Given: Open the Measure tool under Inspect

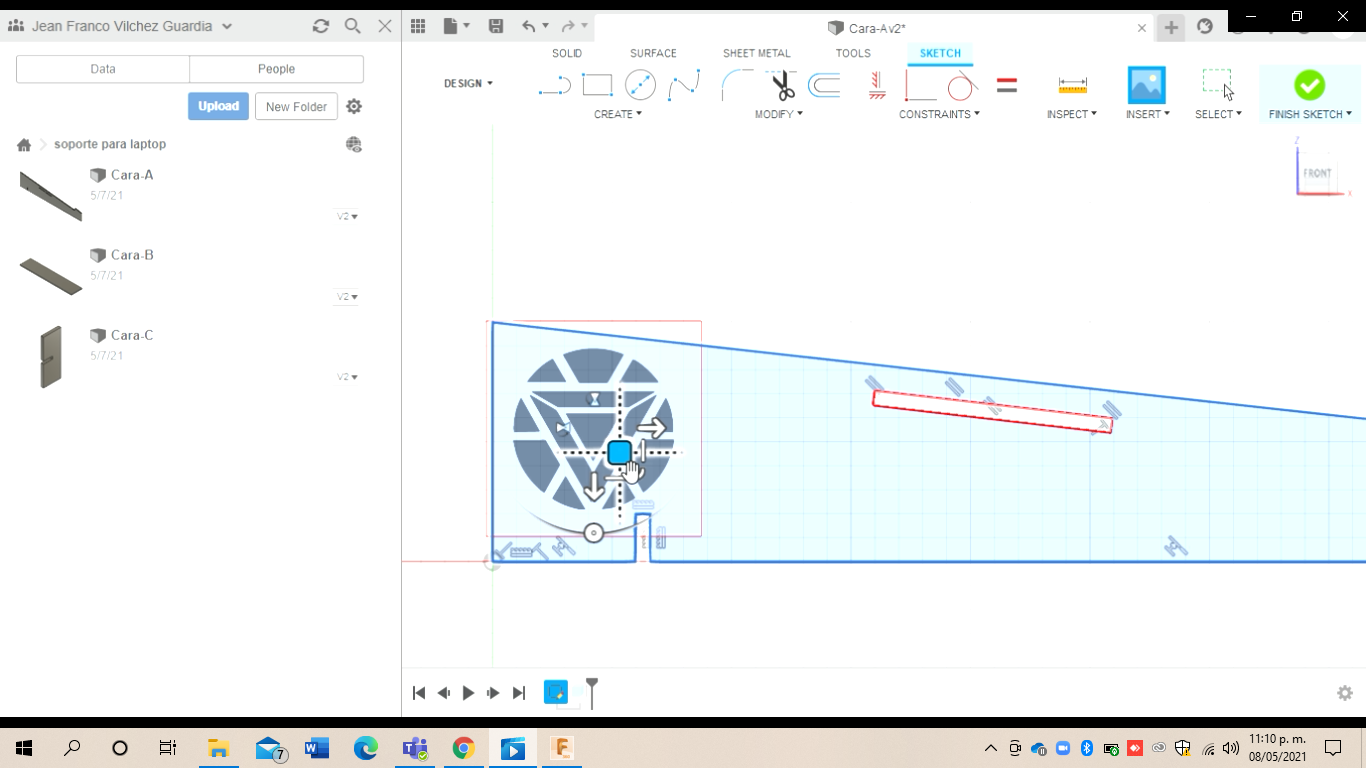Looking at the screenshot, I should pyautogui.click(x=1072, y=86).
